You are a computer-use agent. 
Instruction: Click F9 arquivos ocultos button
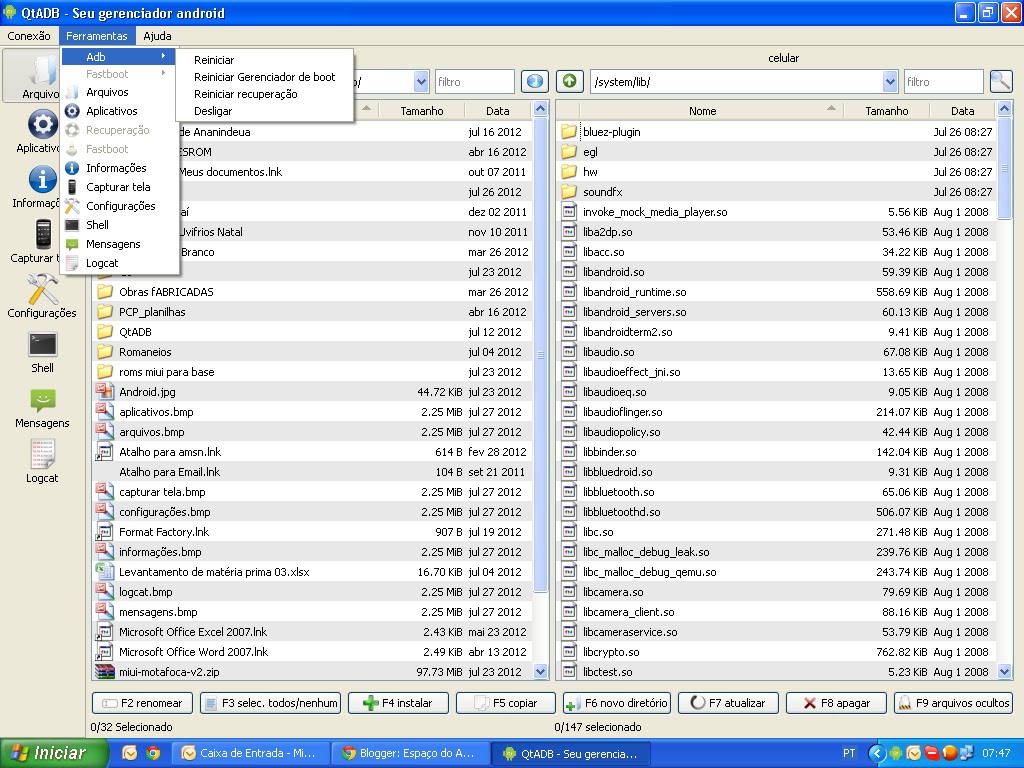[x=953, y=703]
